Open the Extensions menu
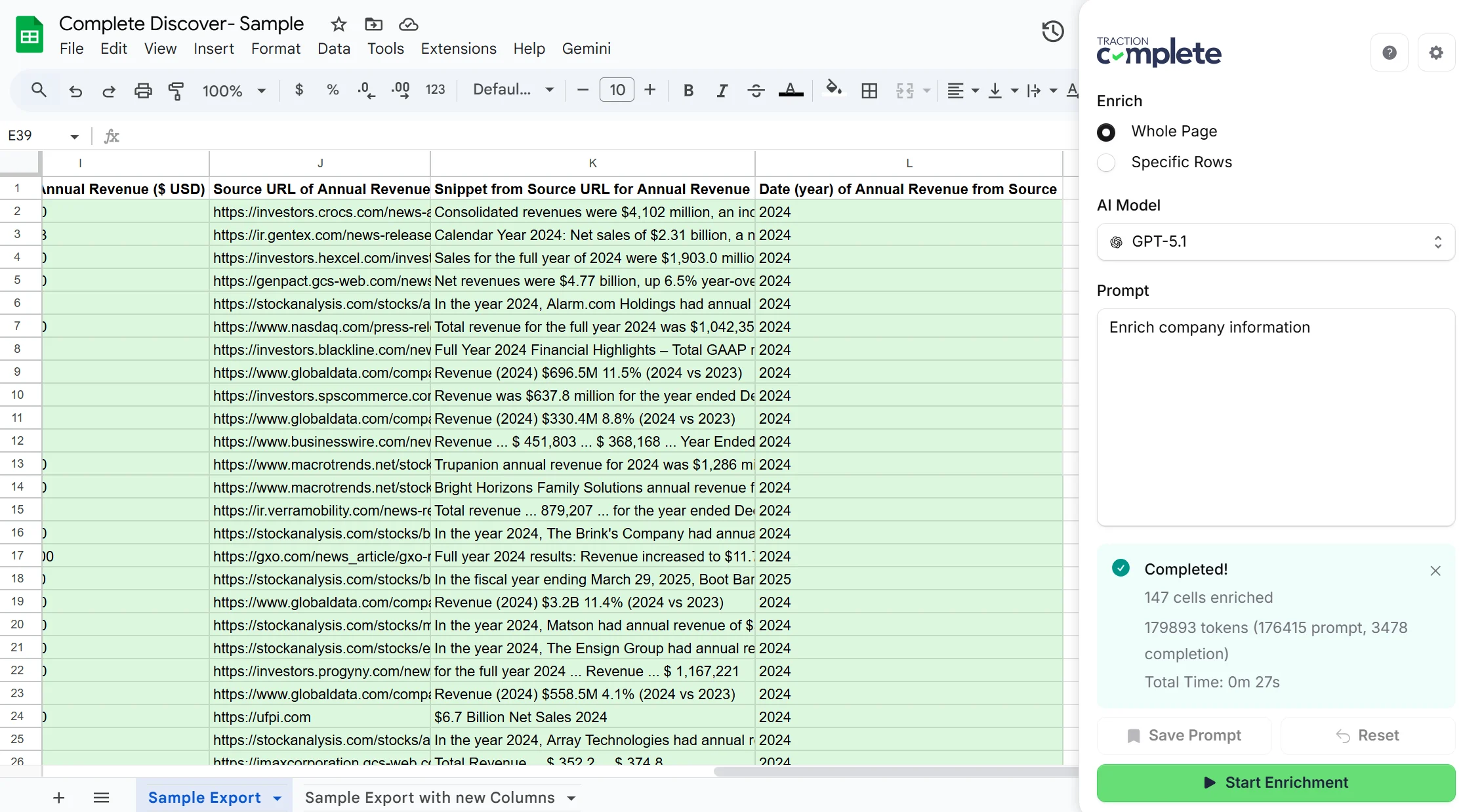1463x812 pixels. pyautogui.click(x=458, y=49)
